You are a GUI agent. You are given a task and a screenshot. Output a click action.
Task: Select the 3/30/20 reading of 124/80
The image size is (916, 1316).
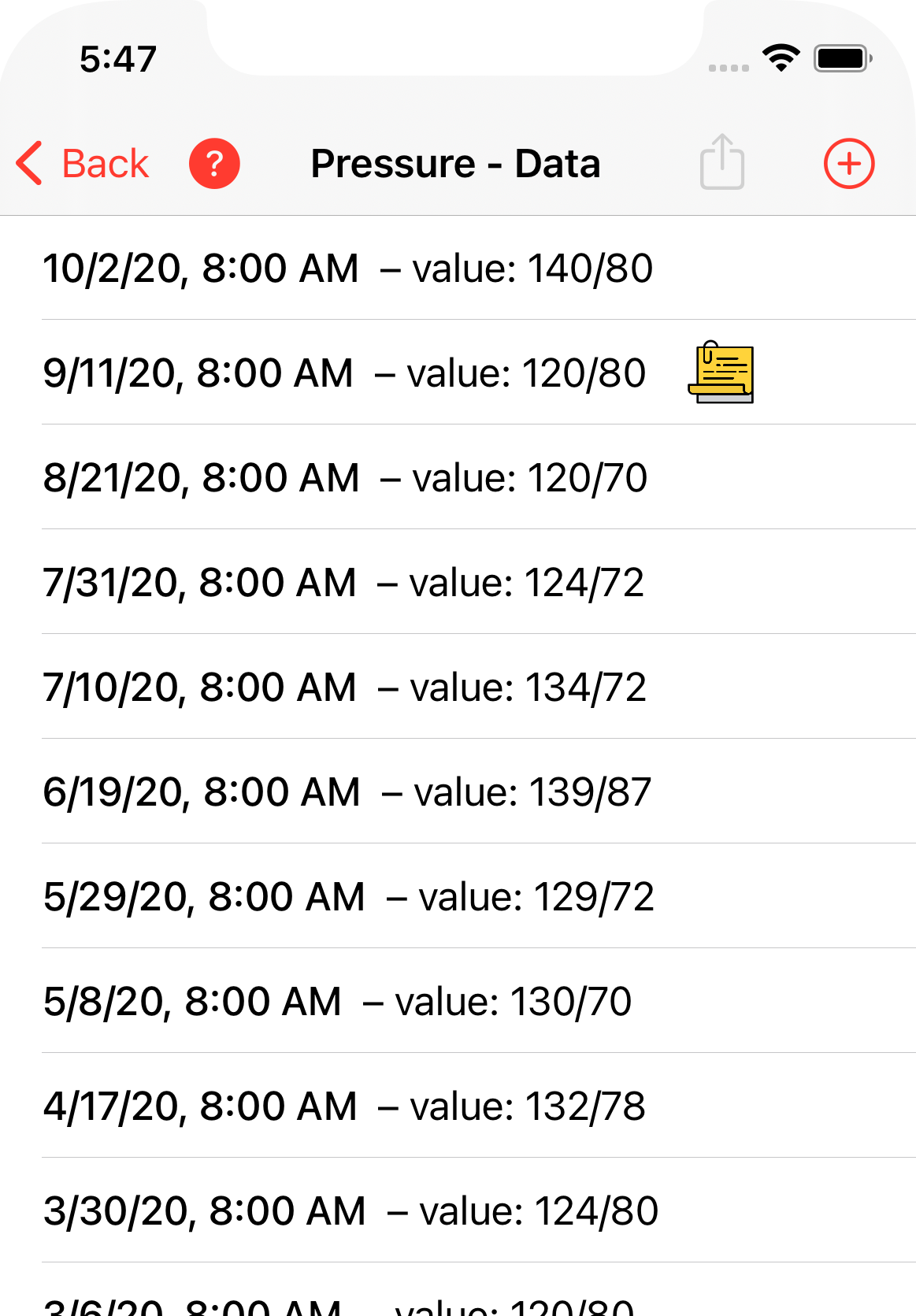tap(350, 1211)
